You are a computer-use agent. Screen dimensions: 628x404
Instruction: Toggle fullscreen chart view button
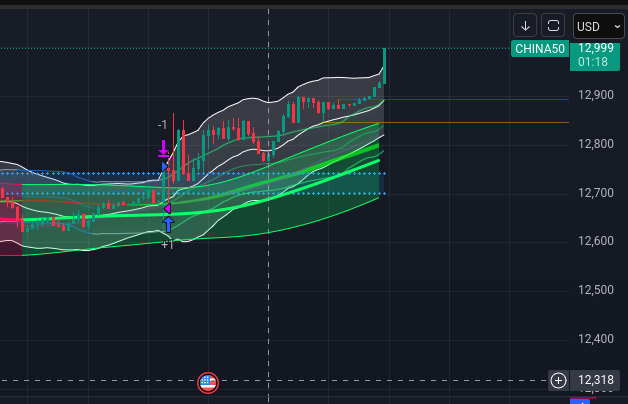(x=553, y=26)
